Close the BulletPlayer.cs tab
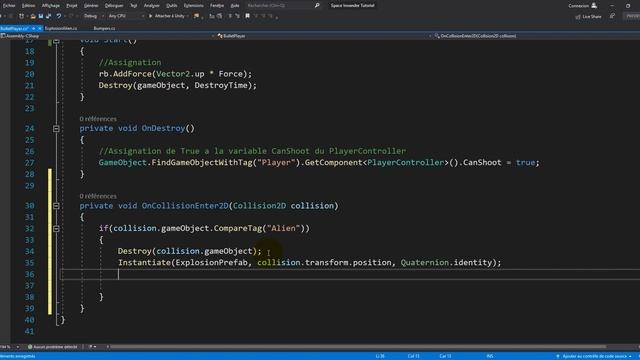 click(x=40, y=29)
